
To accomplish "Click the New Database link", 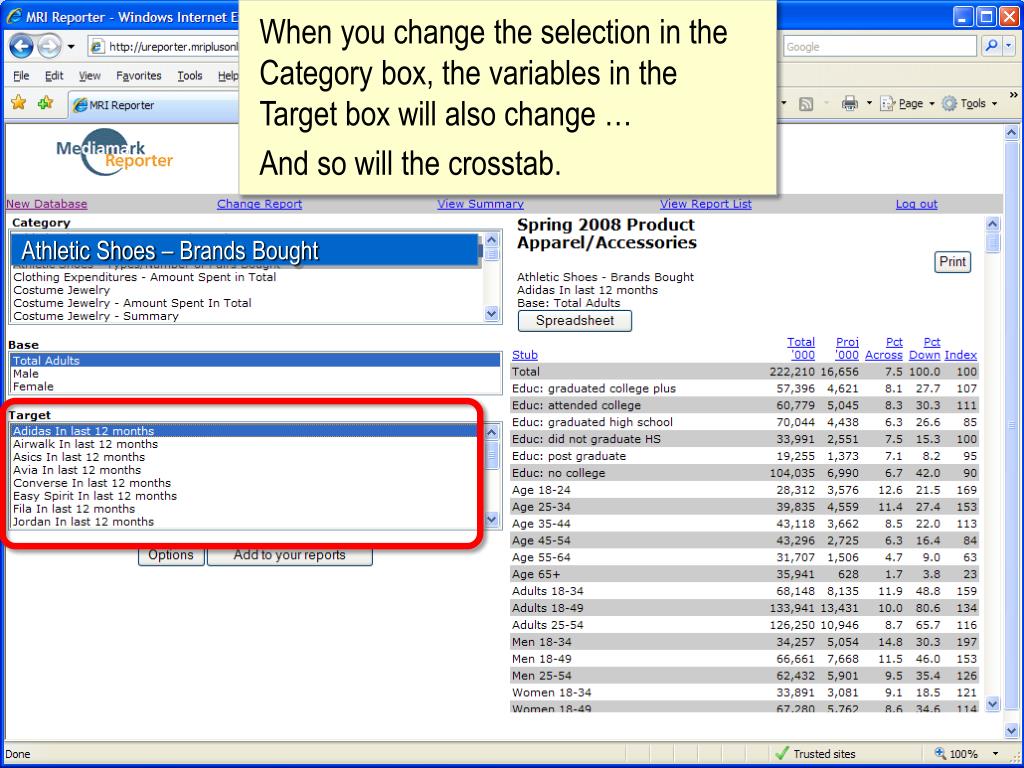I will click(x=46, y=204).
